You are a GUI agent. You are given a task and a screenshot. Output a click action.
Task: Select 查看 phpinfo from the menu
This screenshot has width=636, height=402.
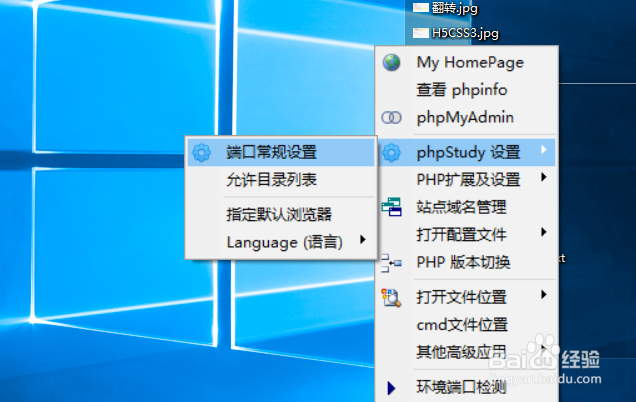[x=466, y=90]
